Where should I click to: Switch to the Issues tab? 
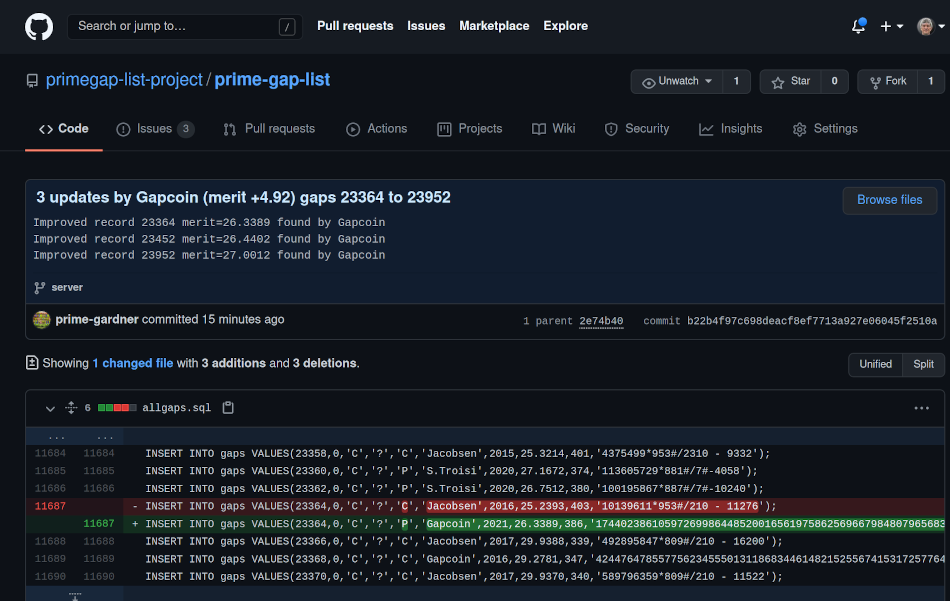tap(155, 128)
